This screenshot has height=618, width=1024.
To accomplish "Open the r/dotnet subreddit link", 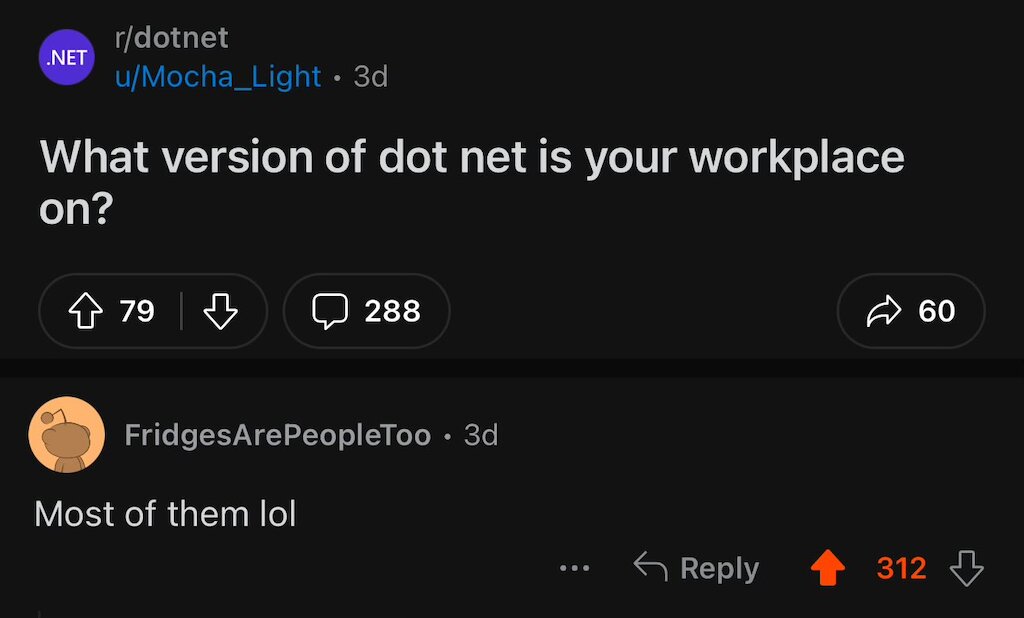I will tap(171, 38).
